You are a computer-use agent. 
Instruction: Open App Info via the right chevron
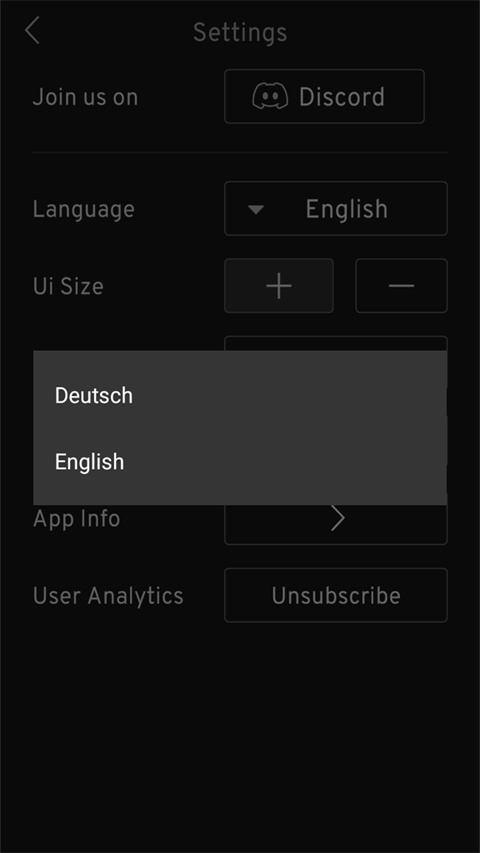[337, 519]
